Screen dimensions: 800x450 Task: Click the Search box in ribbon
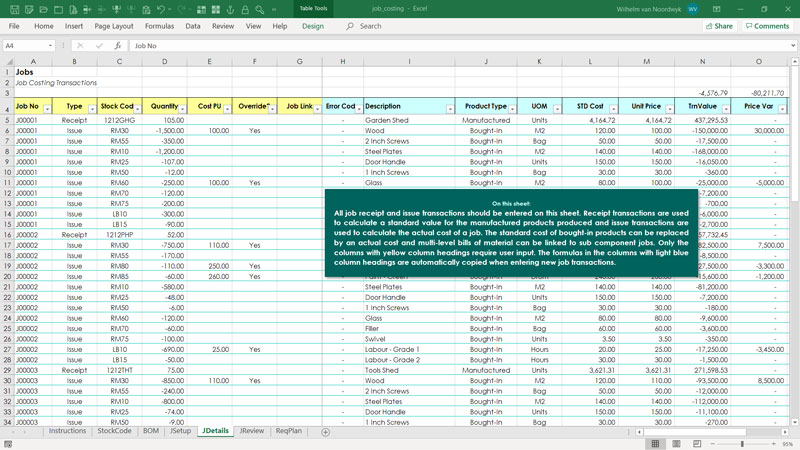[x=364, y=26]
